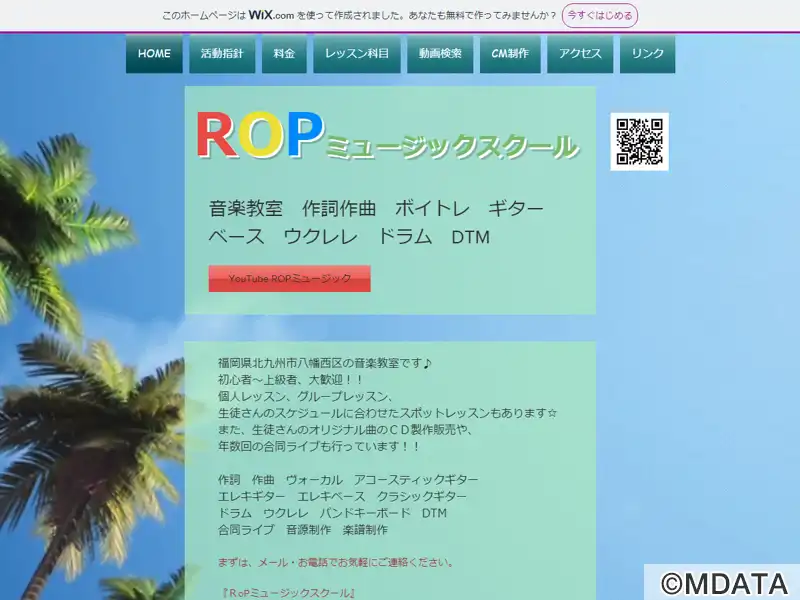Click the heading line ベース ウクレレ ドラム DTM
This screenshot has width=800, height=600.
coord(349,237)
